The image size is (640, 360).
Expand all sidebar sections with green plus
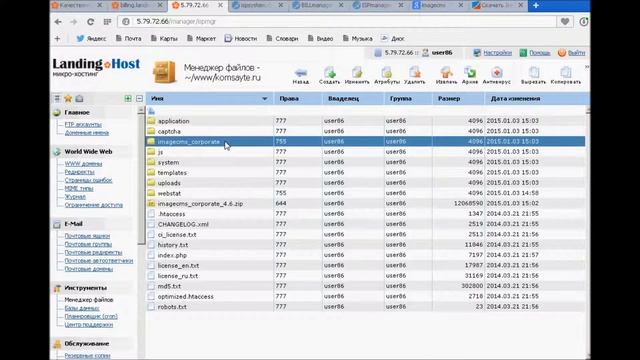pos(128,98)
